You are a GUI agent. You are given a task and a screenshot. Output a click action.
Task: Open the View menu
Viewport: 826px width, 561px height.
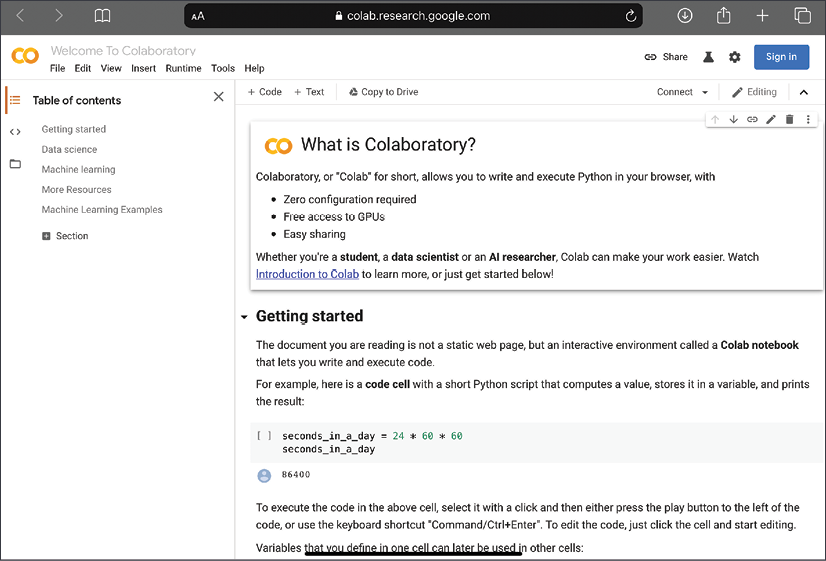pos(111,68)
